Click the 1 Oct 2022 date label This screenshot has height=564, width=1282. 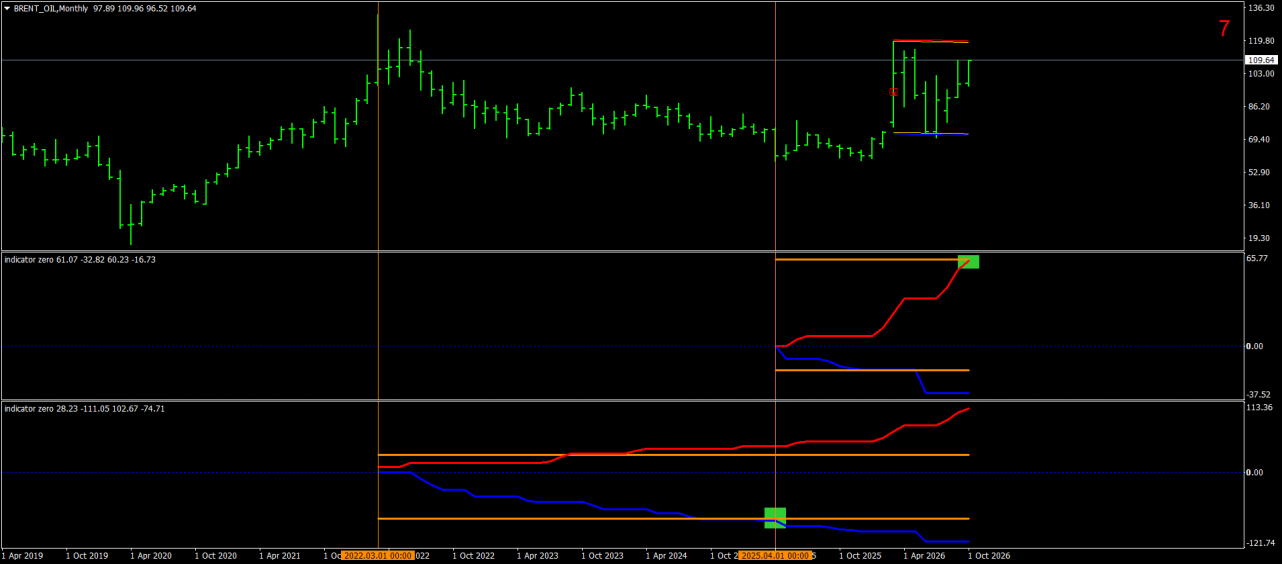click(x=474, y=555)
